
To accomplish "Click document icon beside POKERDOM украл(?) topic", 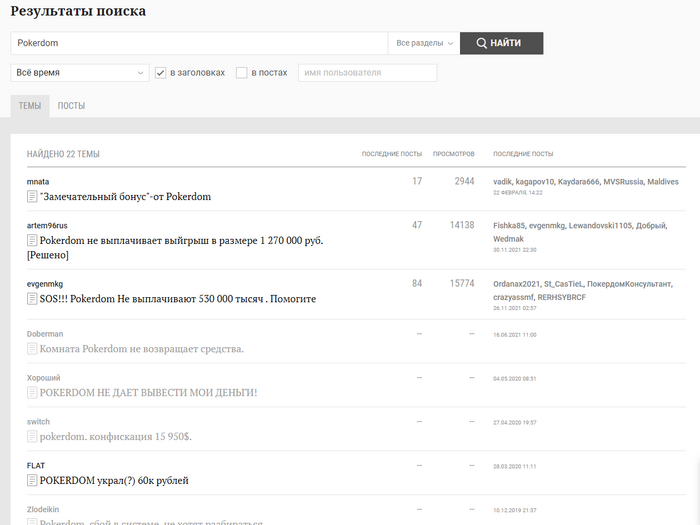I will (x=32, y=480).
